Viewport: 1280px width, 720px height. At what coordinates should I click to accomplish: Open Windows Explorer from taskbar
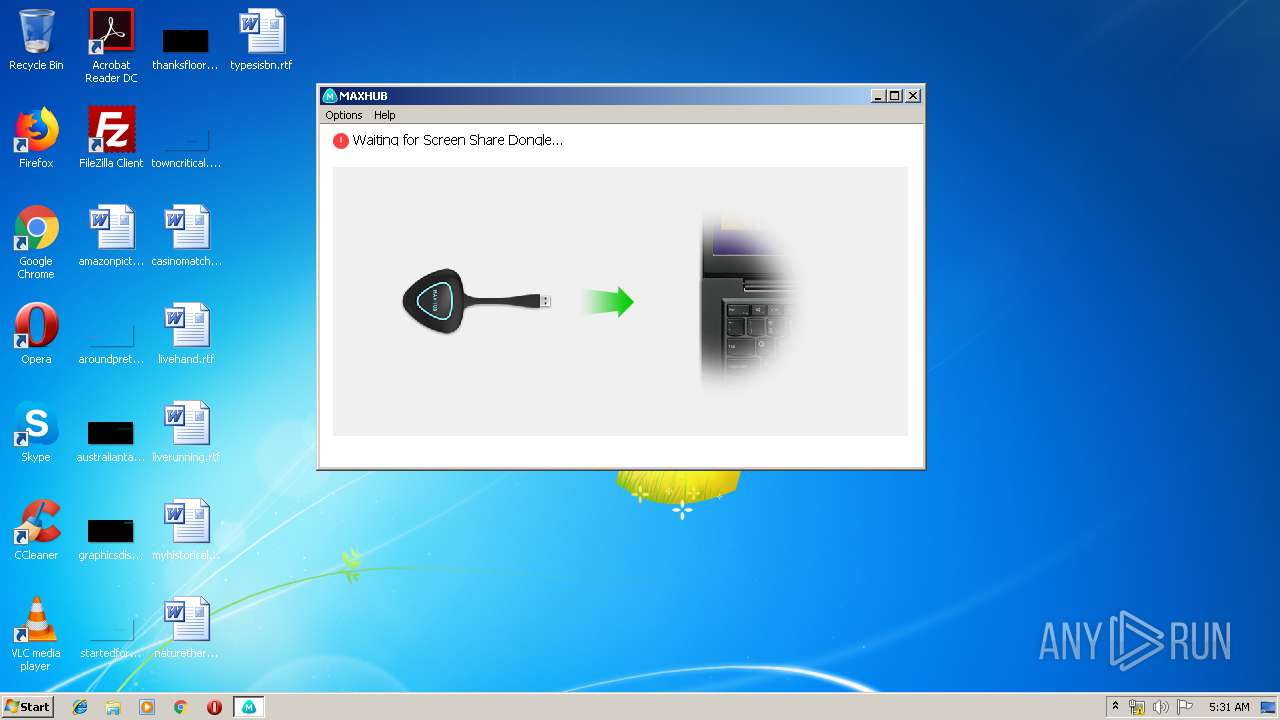coord(113,707)
